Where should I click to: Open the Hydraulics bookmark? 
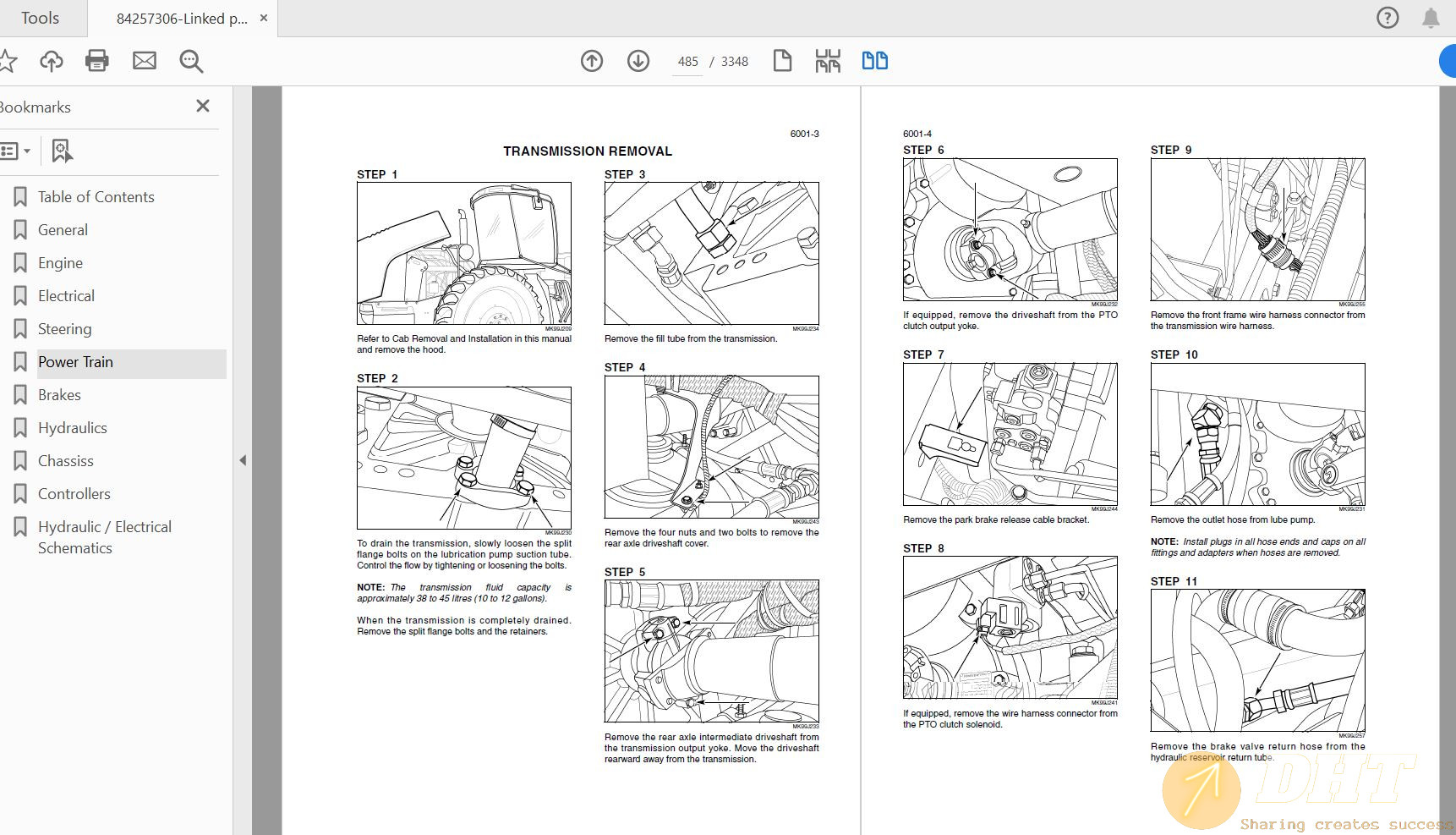[72, 428]
